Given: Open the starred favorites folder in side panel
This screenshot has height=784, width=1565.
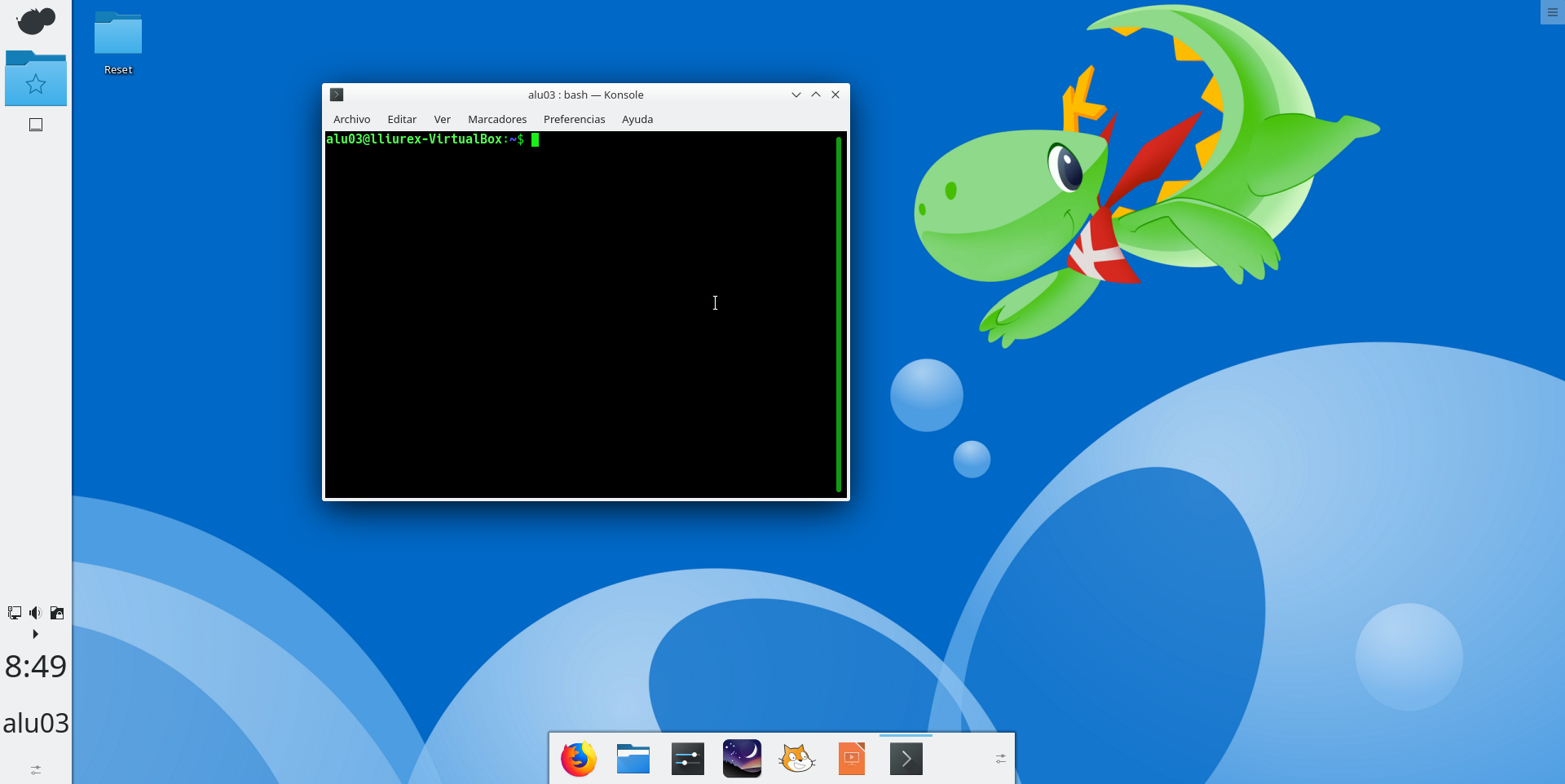Looking at the screenshot, I should (36, 79).
